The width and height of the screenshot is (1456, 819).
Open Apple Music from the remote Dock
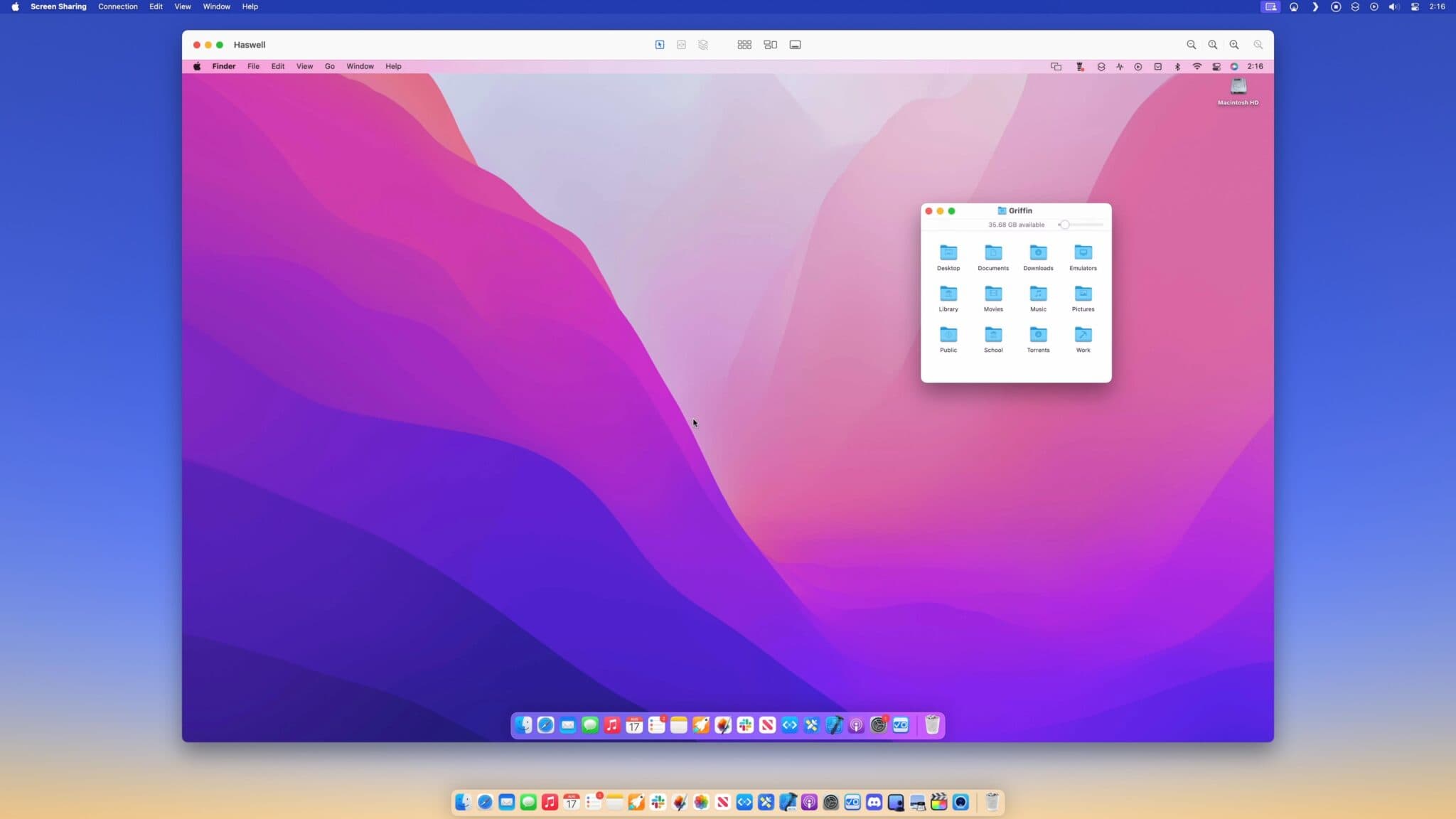tap(611, 725)
